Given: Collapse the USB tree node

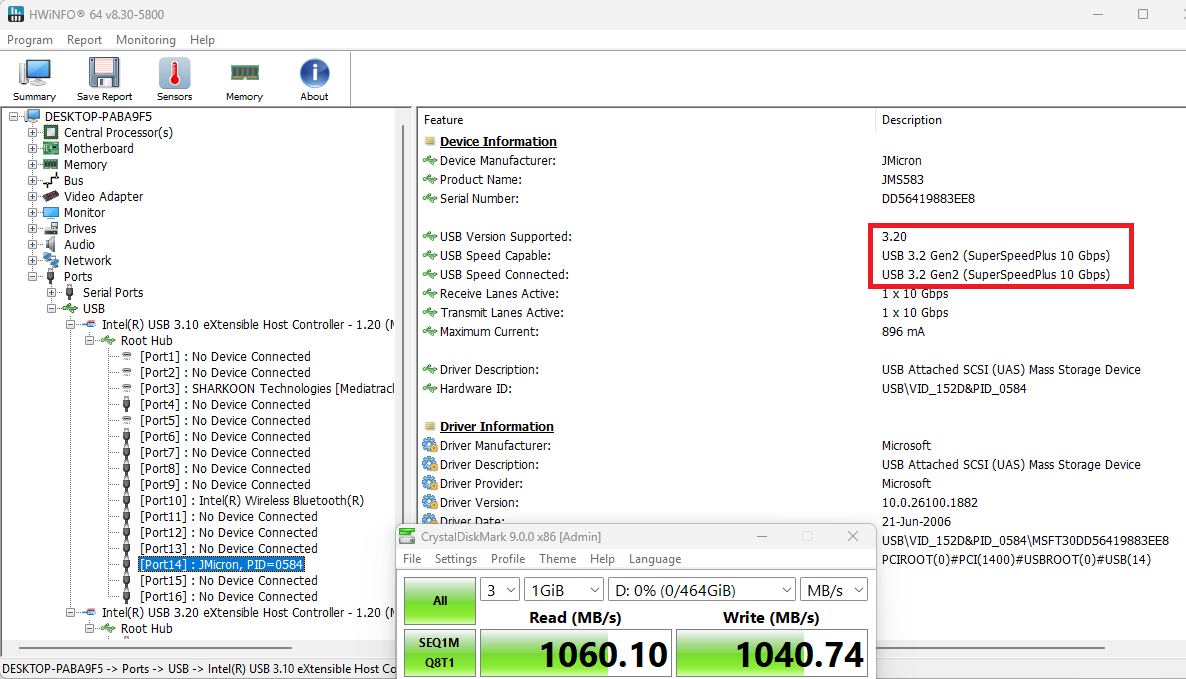Looking at the screenshot, I should [51, 308].
